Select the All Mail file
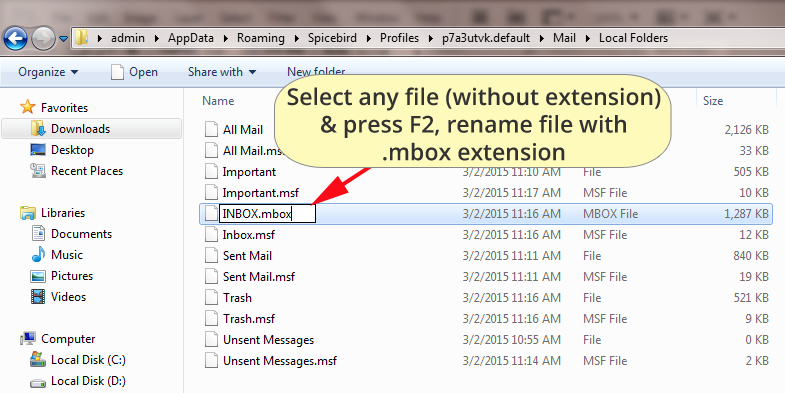This screenshot has height=393, width=785. click(243, 130)
